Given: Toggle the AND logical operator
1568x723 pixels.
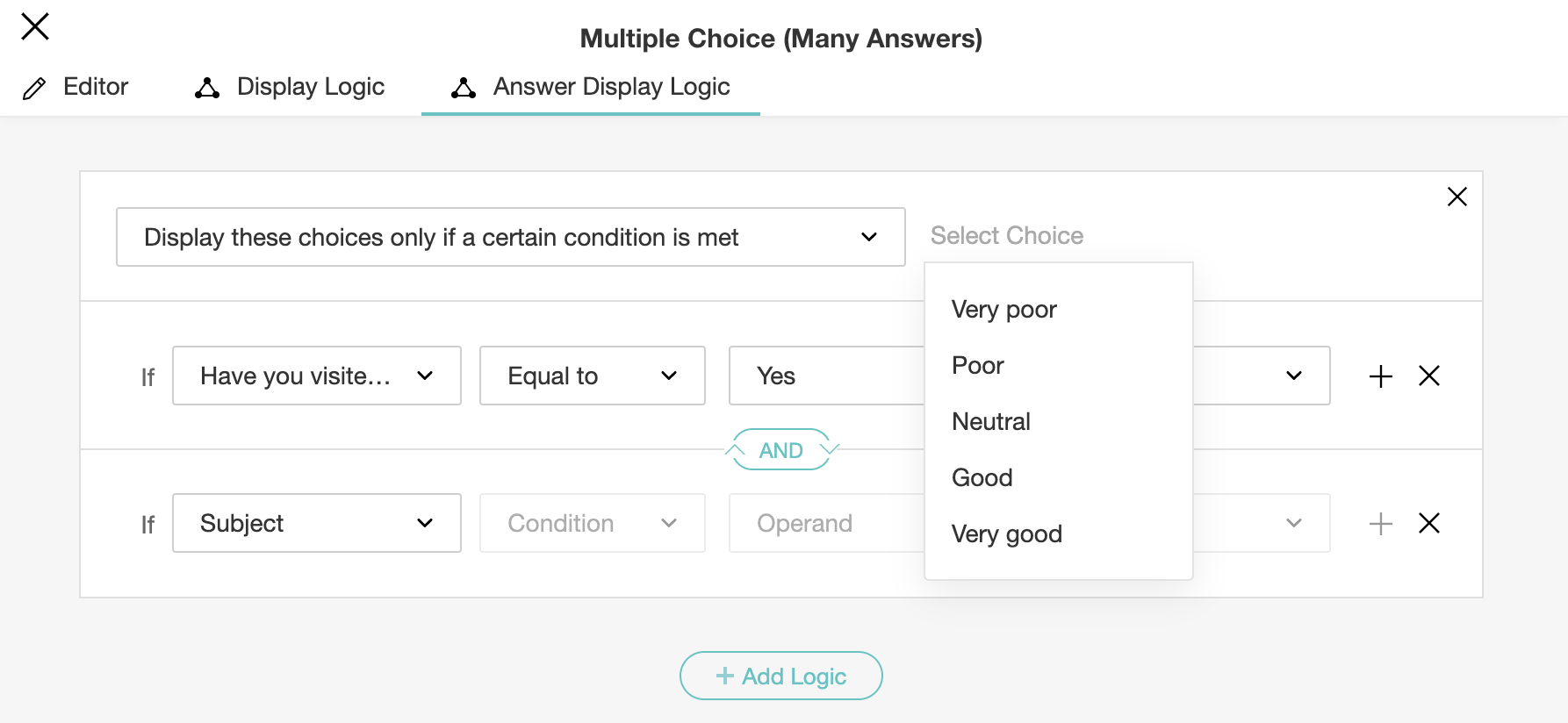Looking at the screenshot, I should pyautogui.click(x=780, y=450).
